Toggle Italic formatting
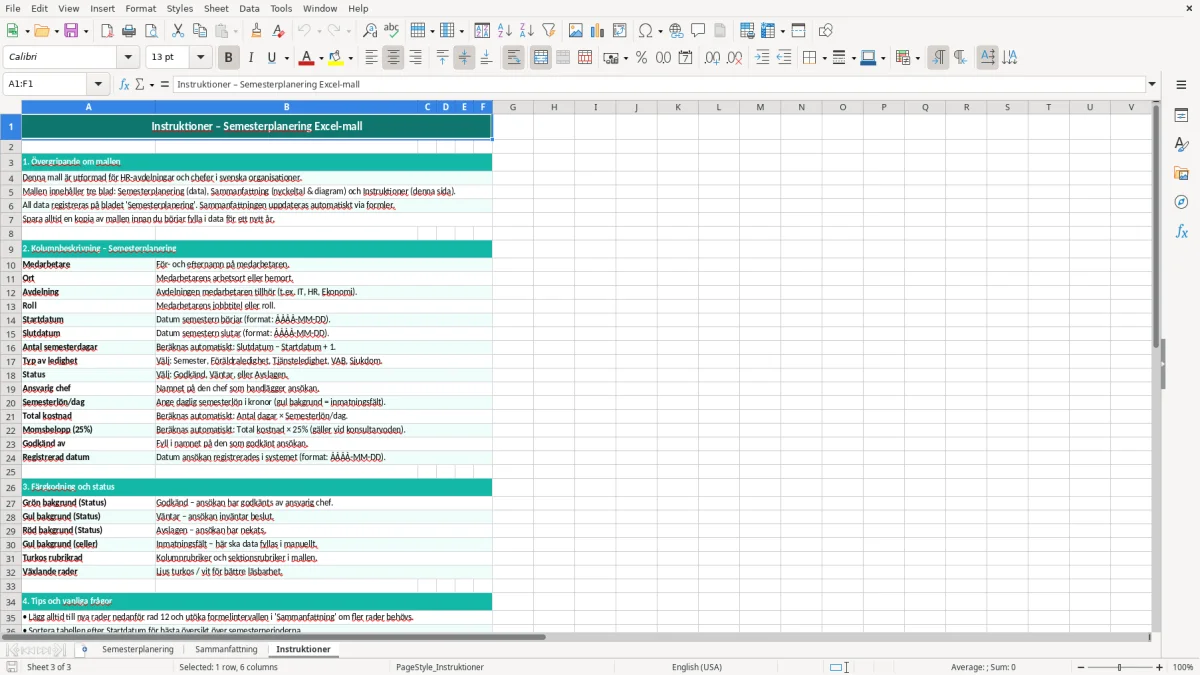 tap(250, 58)
